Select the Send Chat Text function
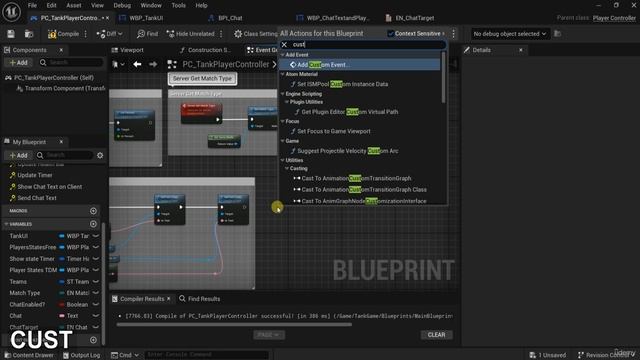The image size is (640, 360). [37, 198]
